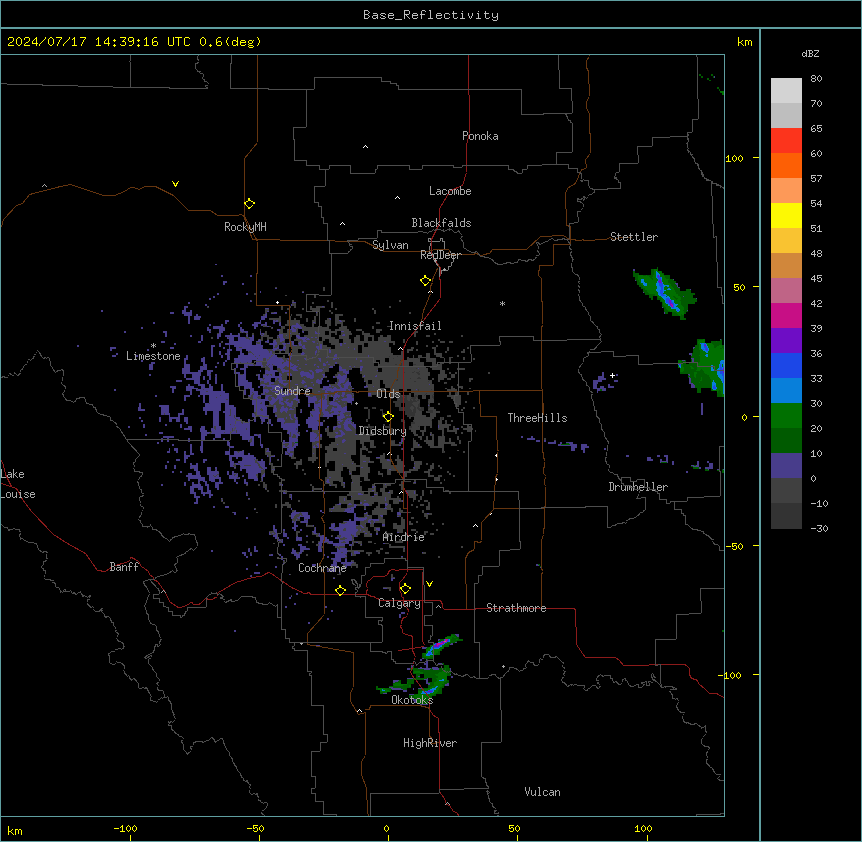This screenshot has width=862, height=842.
Task: Click the Drumheller map label
Action: tap(638, 487)
